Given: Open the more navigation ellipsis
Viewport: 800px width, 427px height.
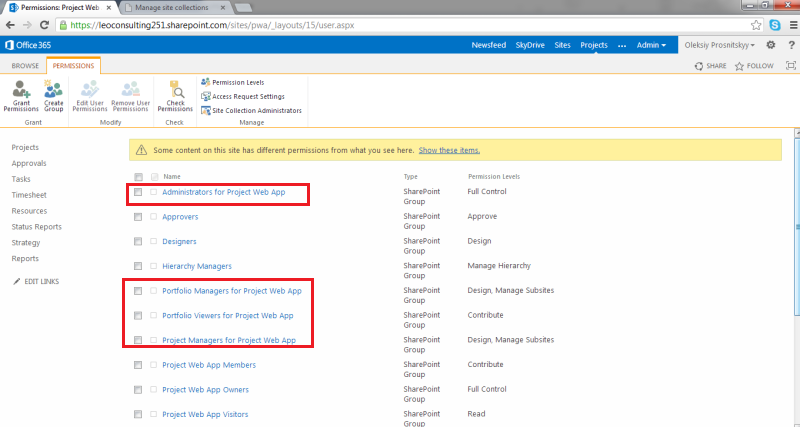Looking at the screenshot, I should 622,45.
